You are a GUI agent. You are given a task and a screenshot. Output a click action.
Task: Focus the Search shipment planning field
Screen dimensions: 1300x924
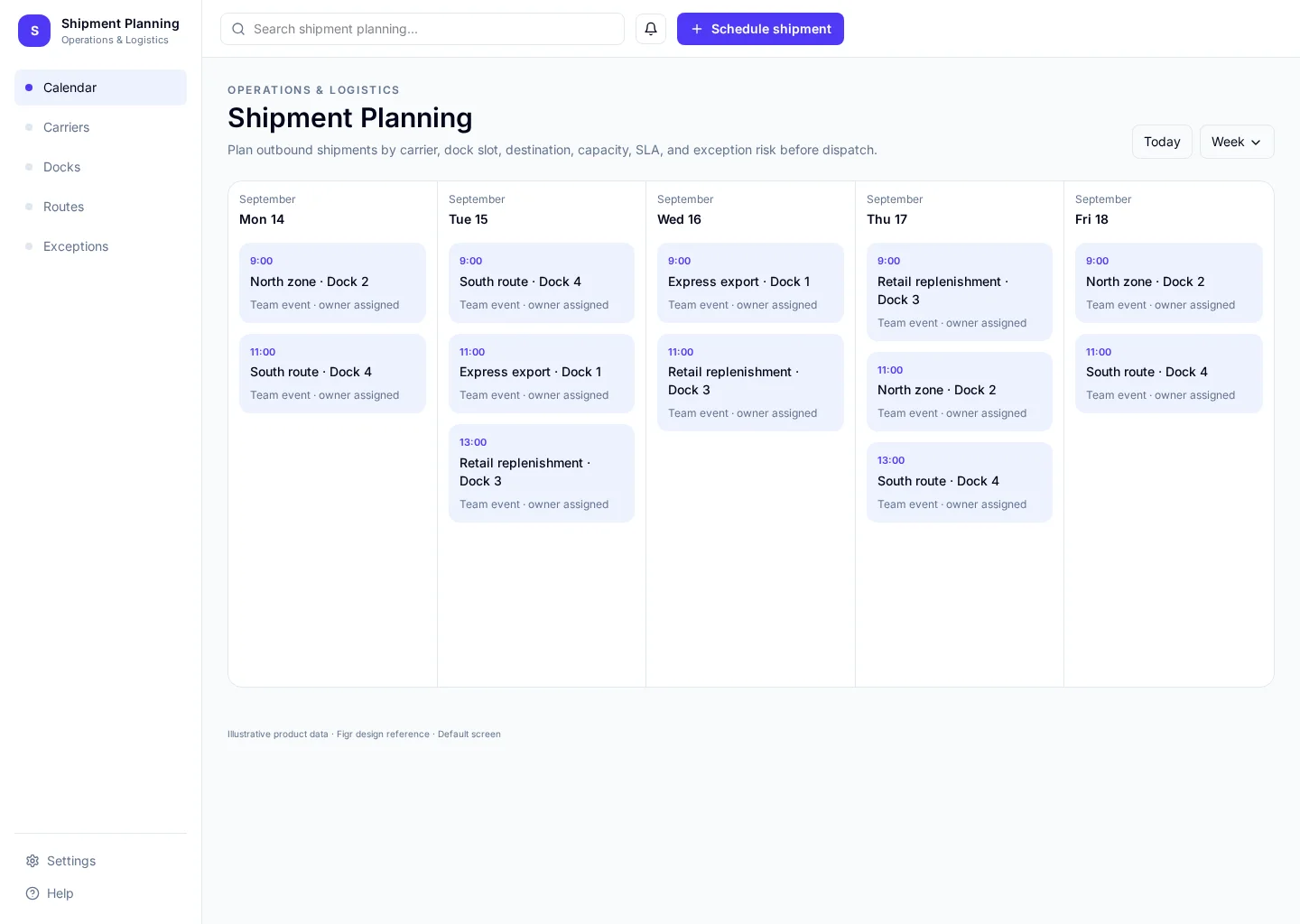click(422, 29)
